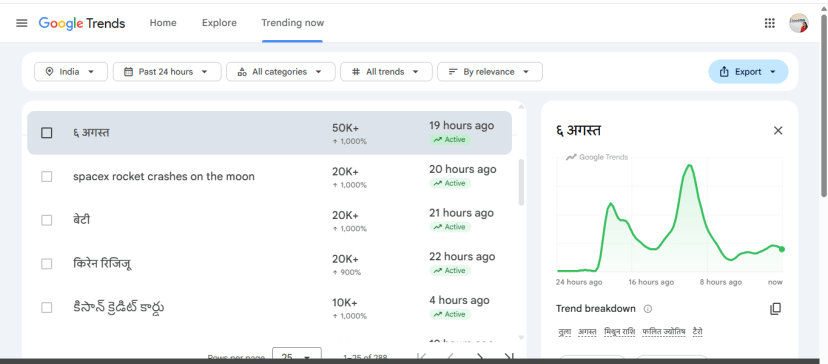Click the Active badge for 22 hours ago
The image size is (828, 364).
(x=450, y=270)
